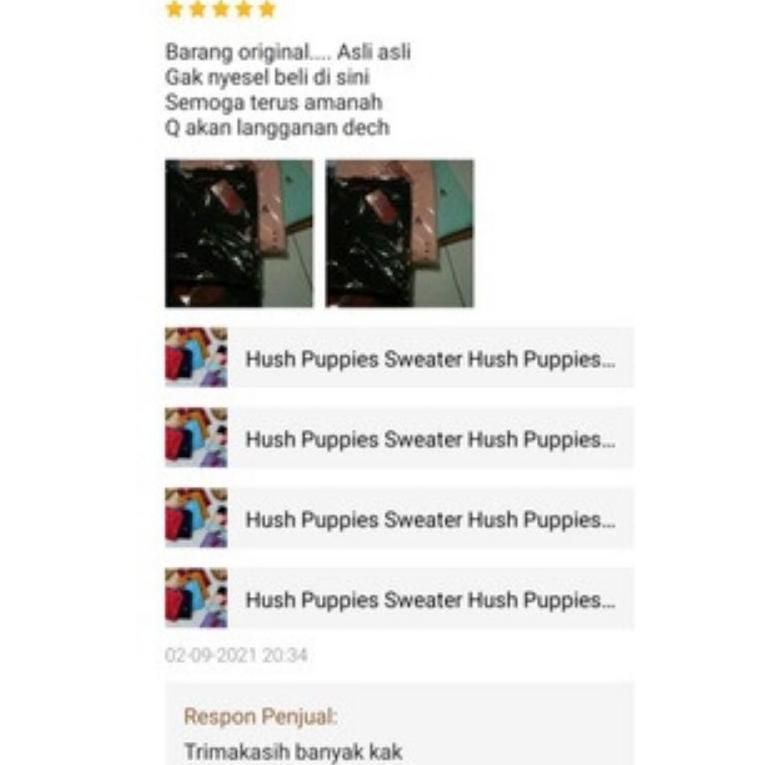This screenshot has width=765, height=765.
Task: Click the first rating star
Action: [x=174, y=9]
